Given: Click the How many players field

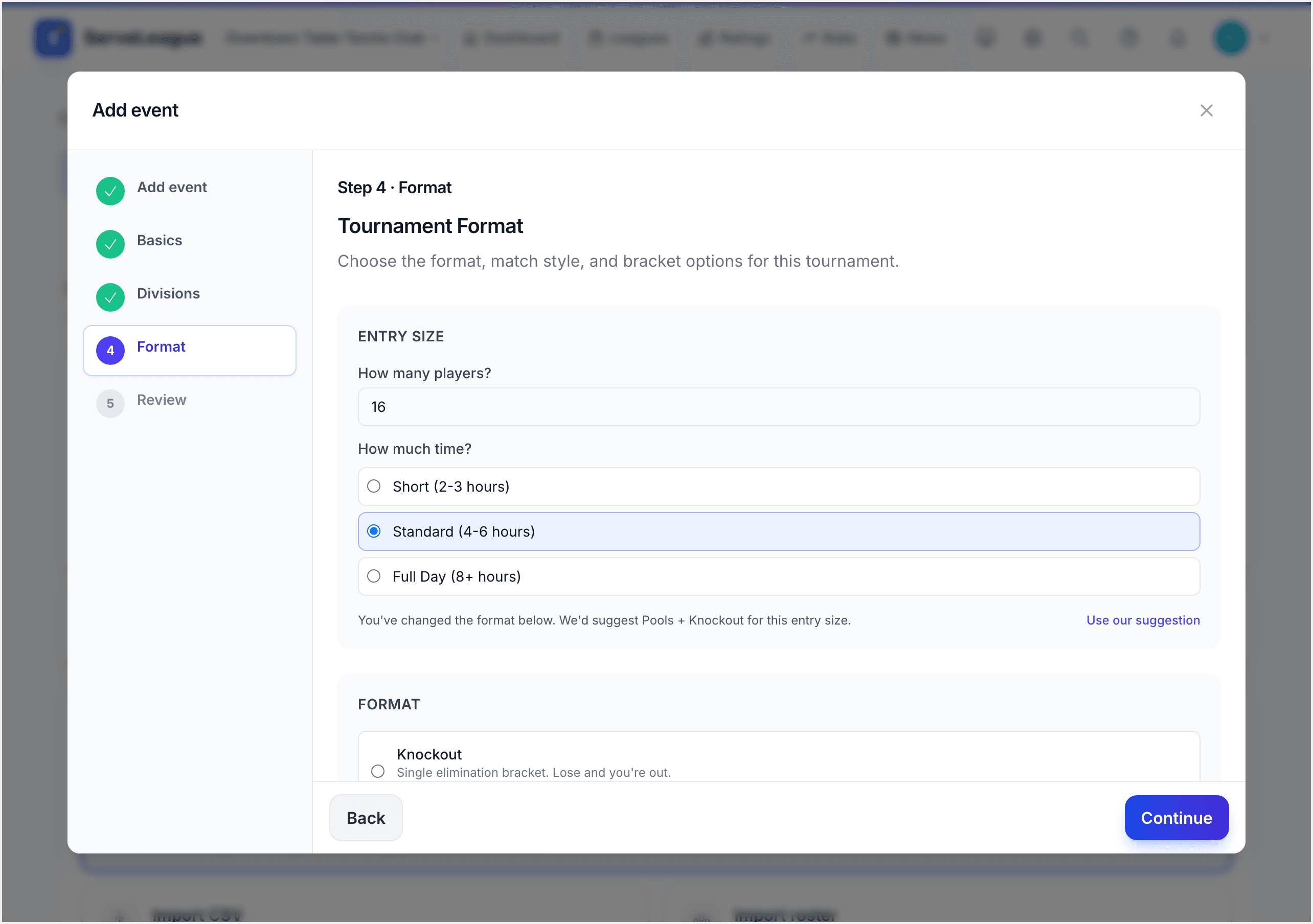Looking at the screenshot, I should pos(778,407).
